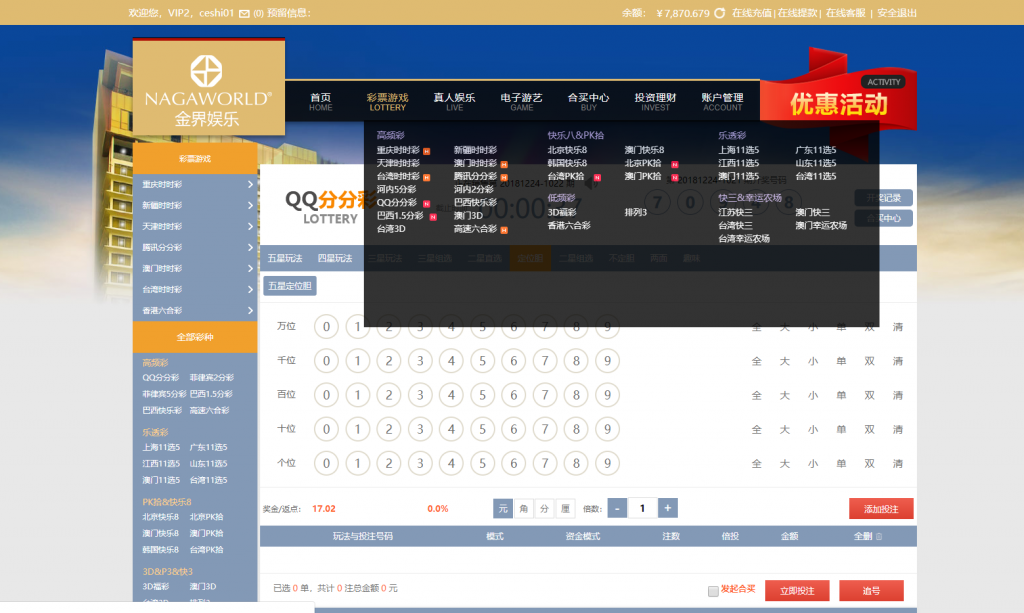Image resolution: width=1024 pixels, height=613 pixels.
Task: Click the 立即投注 button
Action: [x=797, y=590]
